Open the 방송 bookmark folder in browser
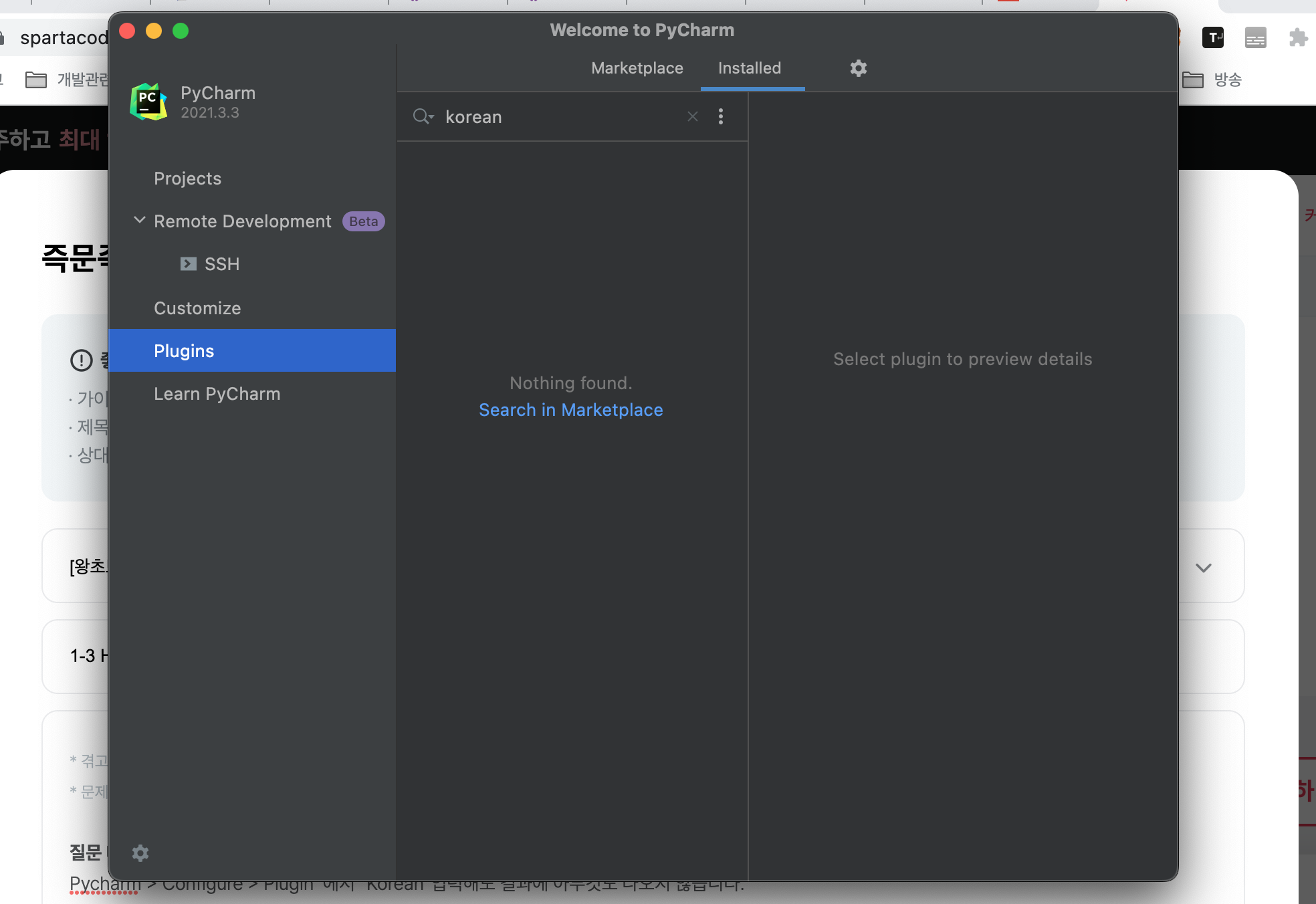Screen dimensions: 1316x904 click(1212, 80)
